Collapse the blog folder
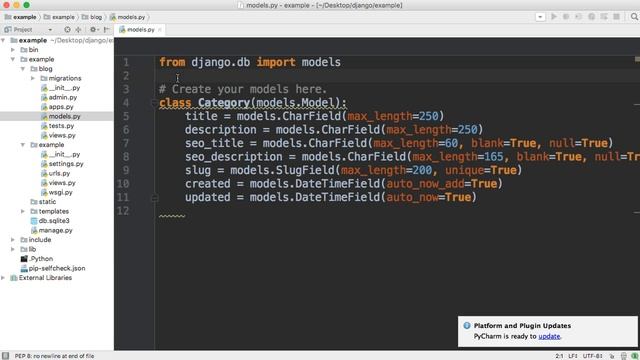 pos(23,69)
